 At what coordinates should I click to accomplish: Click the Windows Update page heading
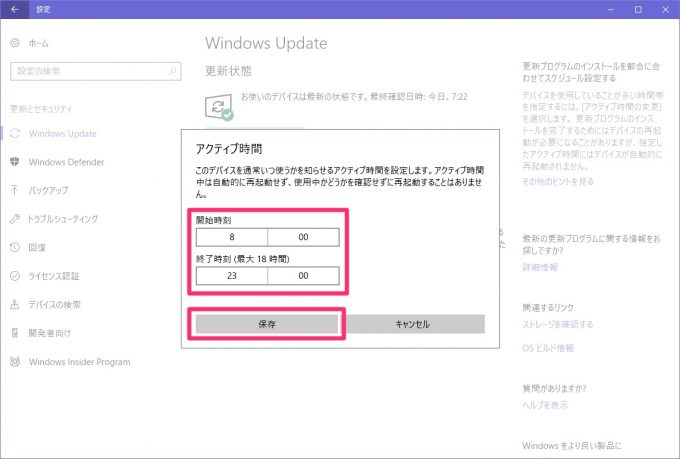tap(266, 43)
